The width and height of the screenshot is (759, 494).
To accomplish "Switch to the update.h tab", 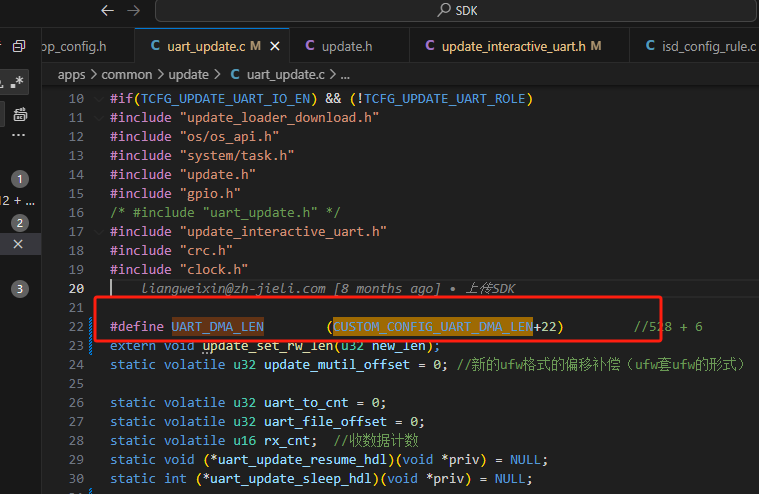I will (349, 46).
